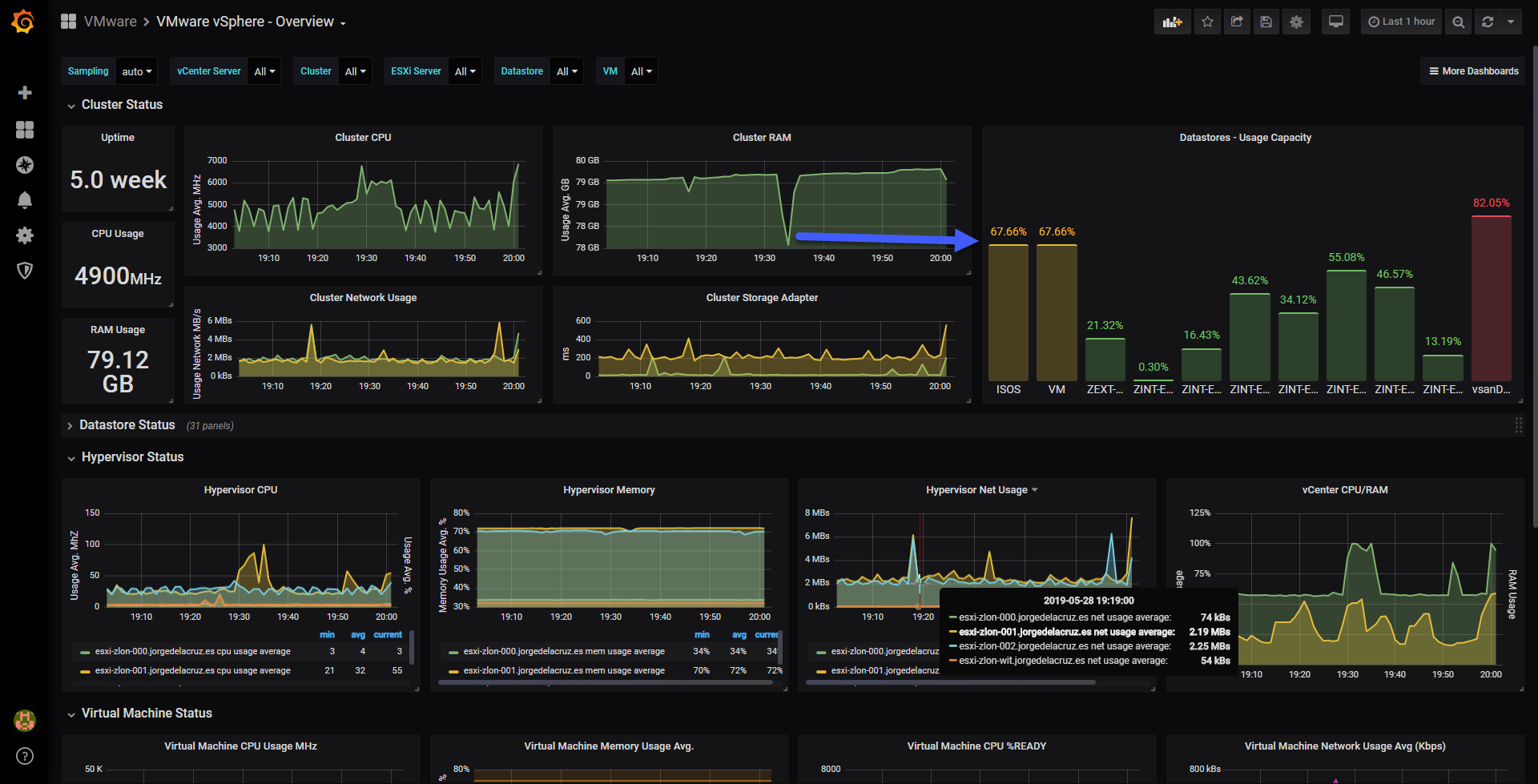Open the Server Admin shield icon

click(x=25, y=271)
